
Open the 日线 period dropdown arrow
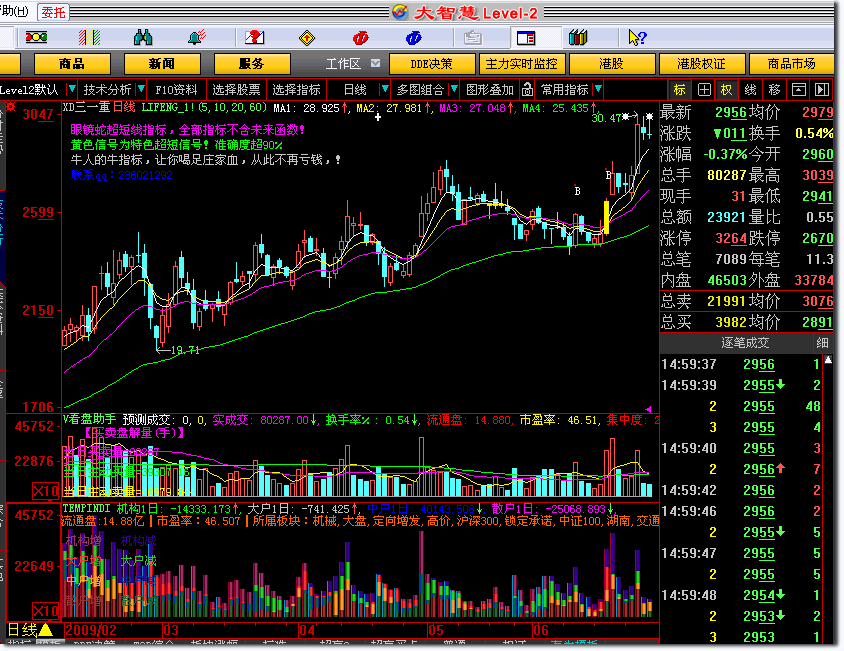[x=384, y=89]
